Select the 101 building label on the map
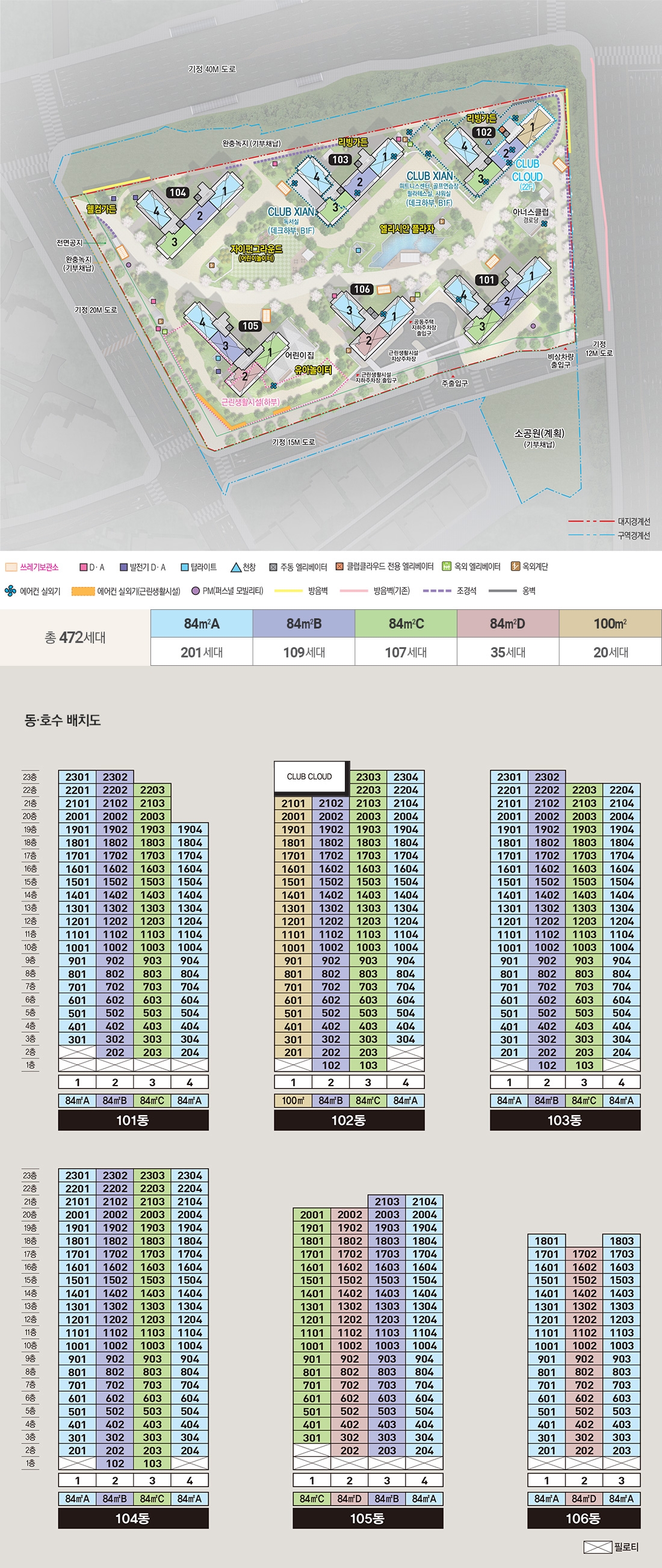662x1568 pixels. tap(487, 280)
